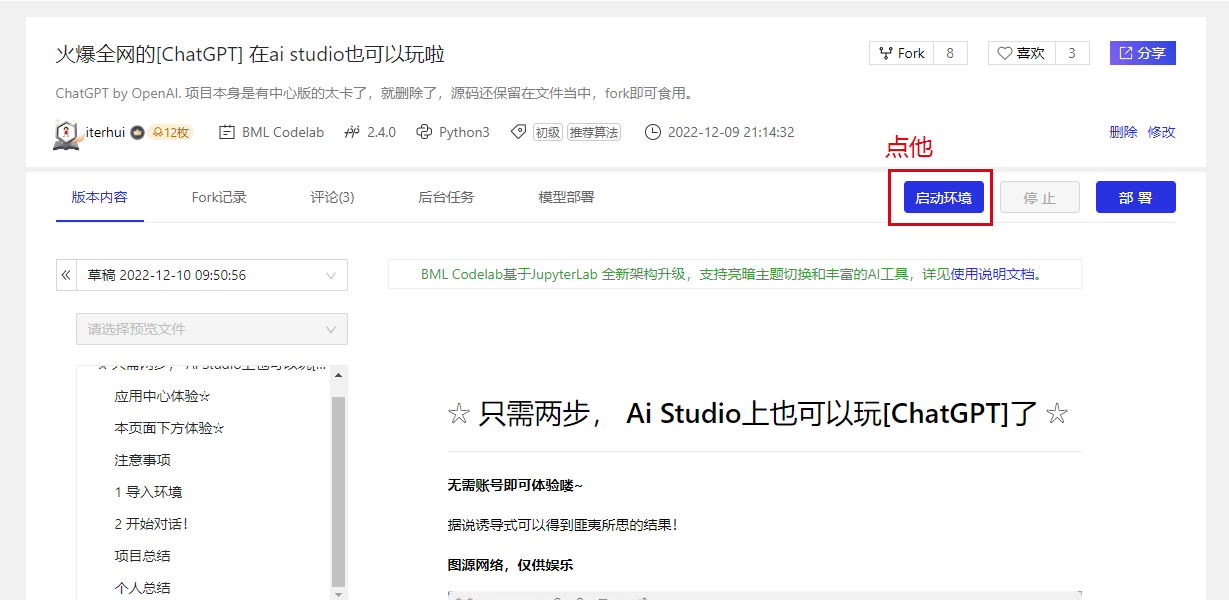Viewport: 1229px width, 600px height.
Task: Click the 修改 edit link
Action: tap(1161, 132)
